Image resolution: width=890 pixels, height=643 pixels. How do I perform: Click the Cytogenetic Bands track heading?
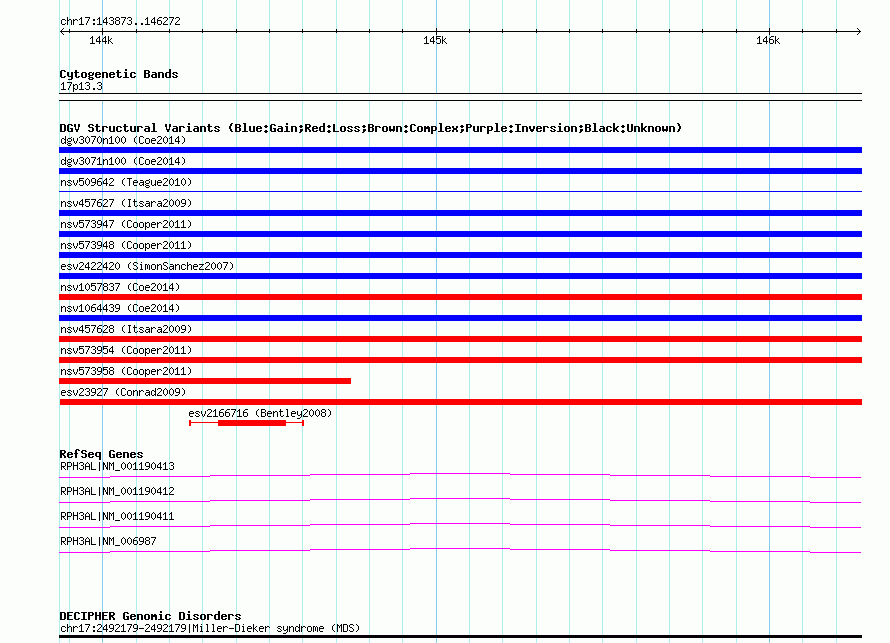119,74
